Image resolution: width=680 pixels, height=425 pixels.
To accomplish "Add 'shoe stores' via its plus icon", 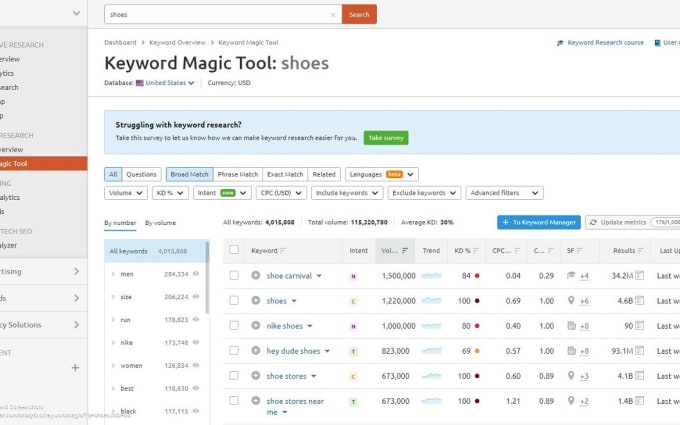I will coord(255,376).
